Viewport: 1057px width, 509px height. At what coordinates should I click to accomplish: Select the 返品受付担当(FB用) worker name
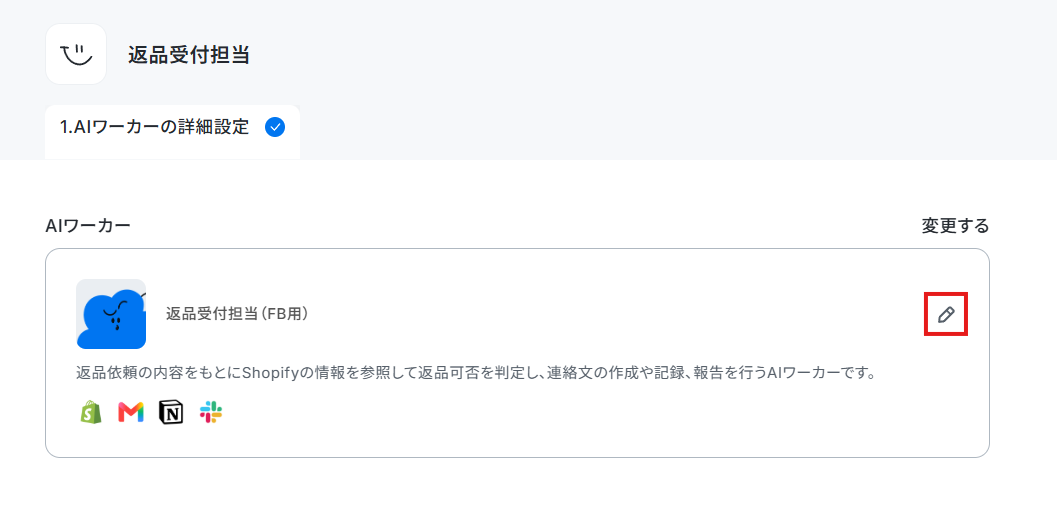point(237,313)
